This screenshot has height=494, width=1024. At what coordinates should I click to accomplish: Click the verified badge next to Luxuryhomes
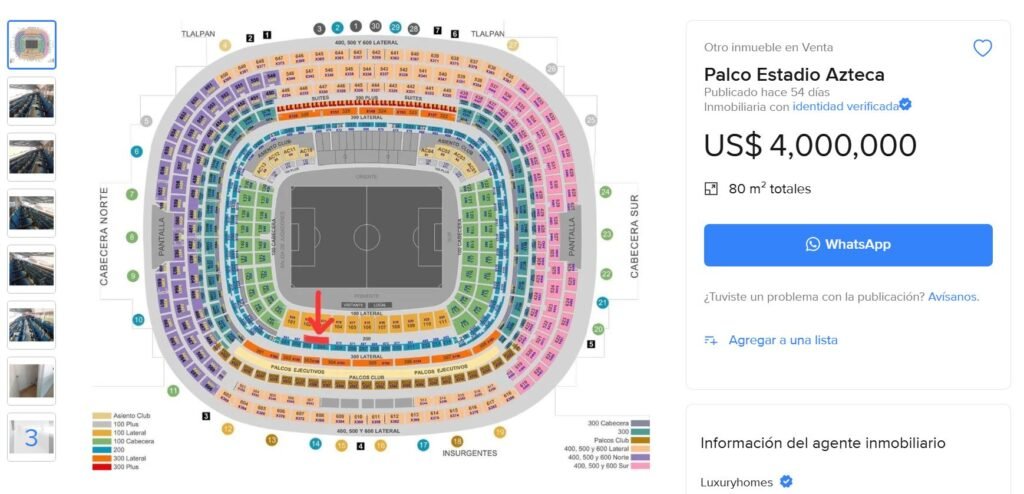[786, 482]
